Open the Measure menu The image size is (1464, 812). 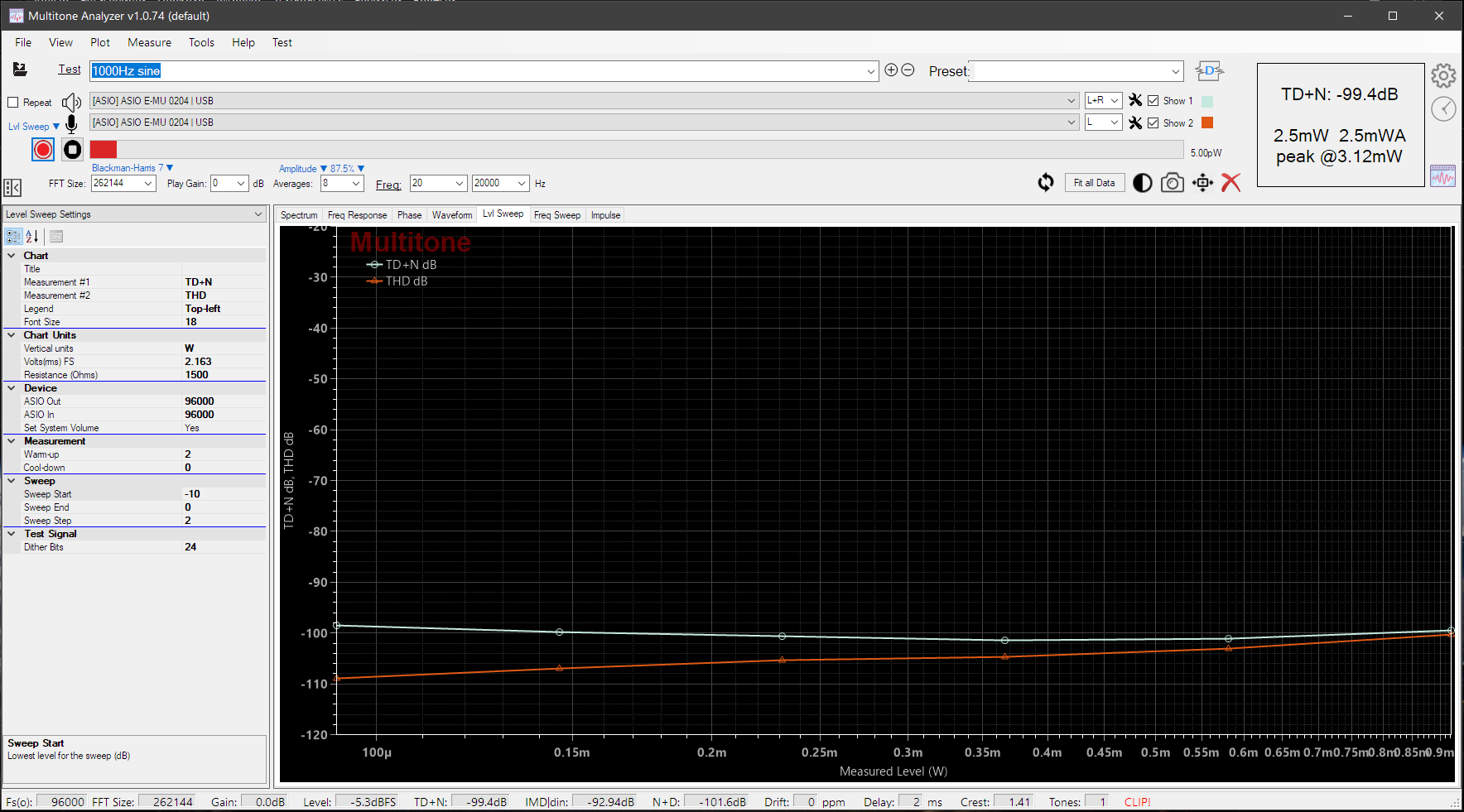coord(150,42)
